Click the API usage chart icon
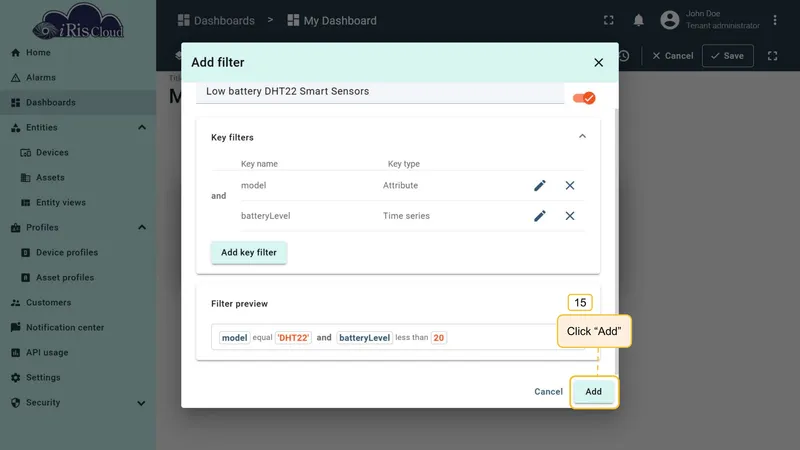Image resolution: width=800 pixels, height=450 pixels. click(15, 353)
